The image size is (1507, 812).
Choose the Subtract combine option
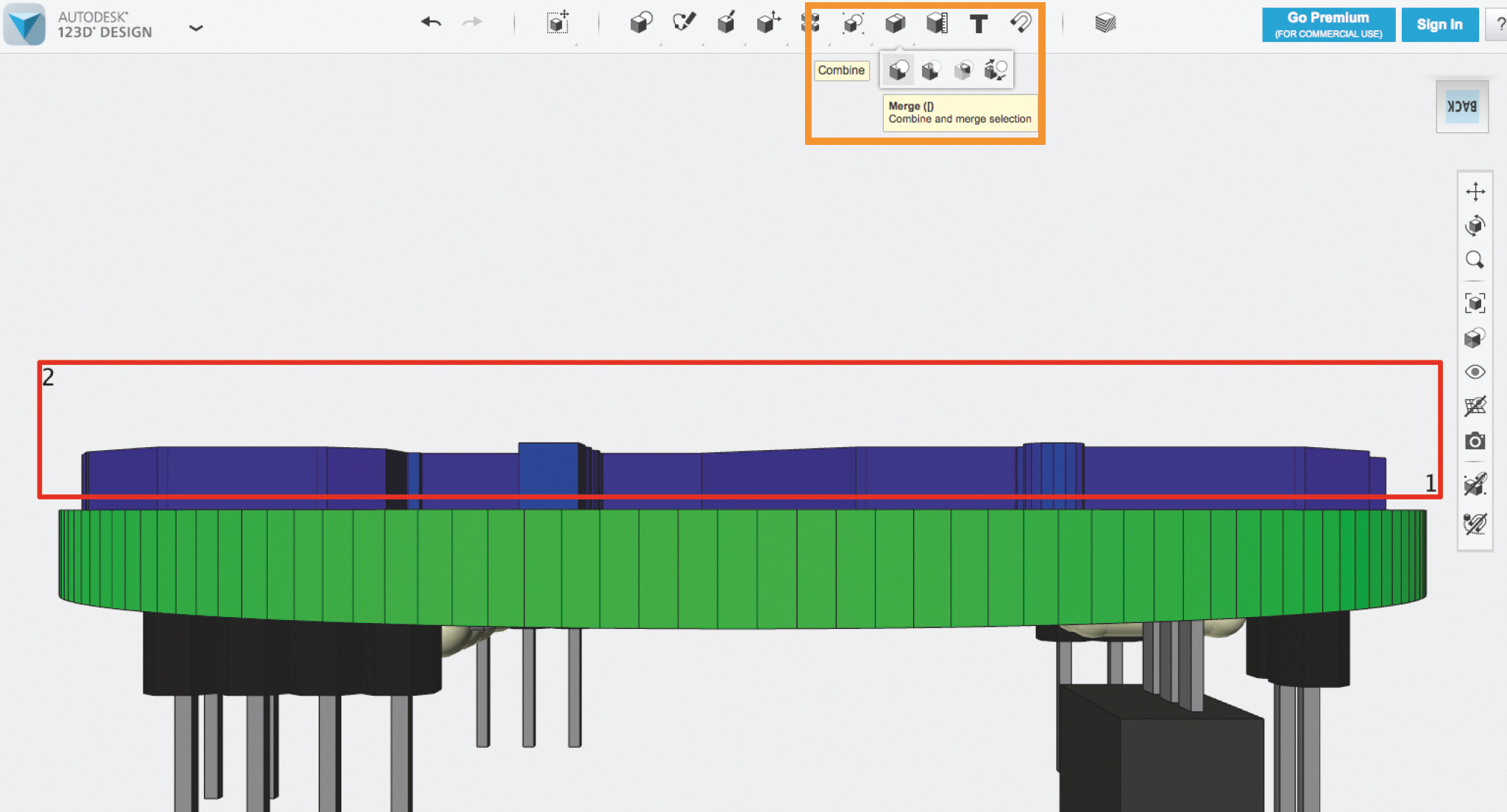[x=930, y=71]
